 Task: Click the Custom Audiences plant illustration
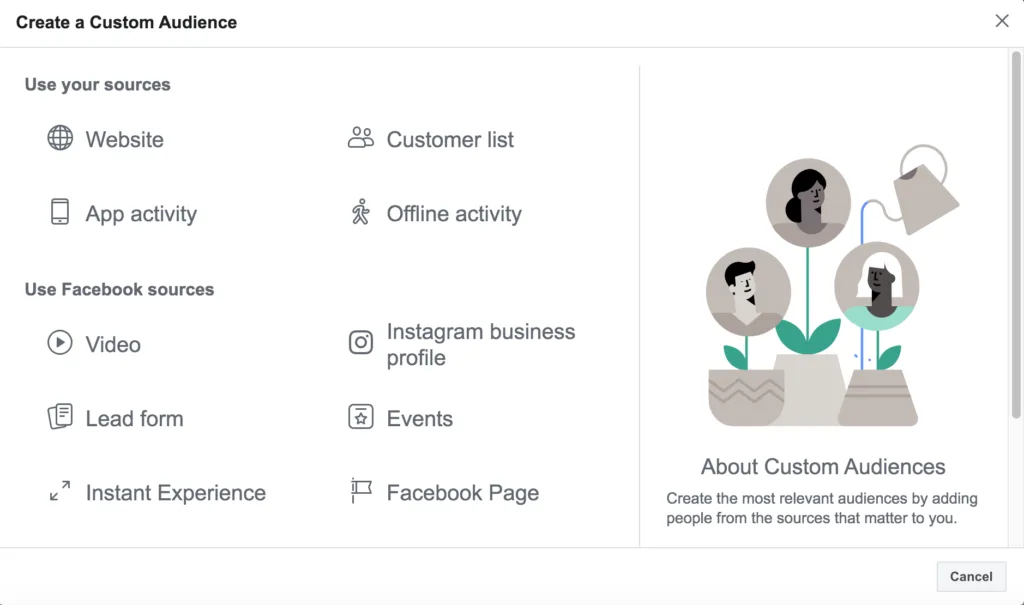832,286
